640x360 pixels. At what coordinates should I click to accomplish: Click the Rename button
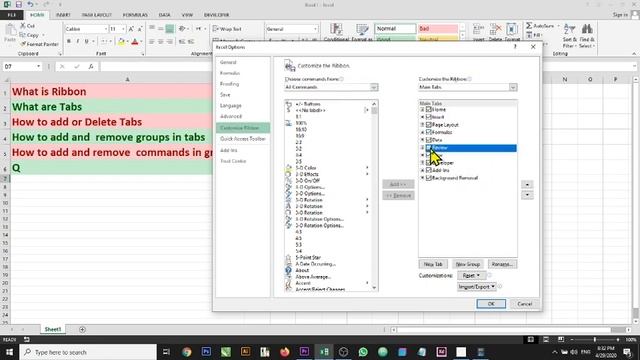click(x=502, y=264)
